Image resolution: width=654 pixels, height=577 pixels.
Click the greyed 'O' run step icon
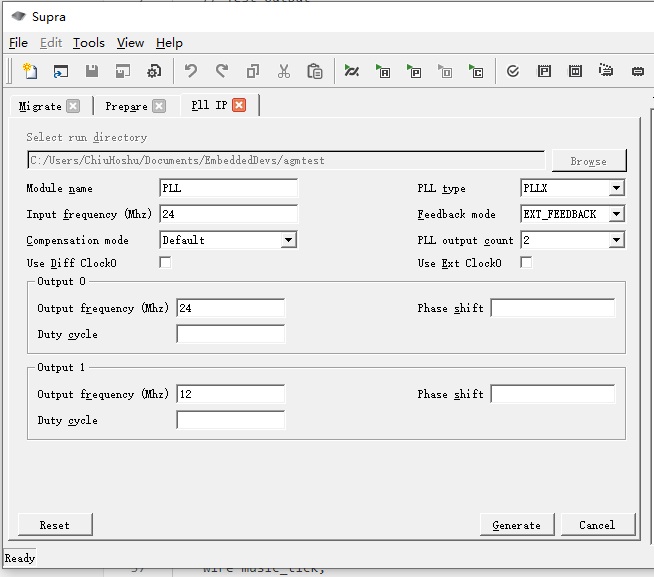tap(445, 71)
